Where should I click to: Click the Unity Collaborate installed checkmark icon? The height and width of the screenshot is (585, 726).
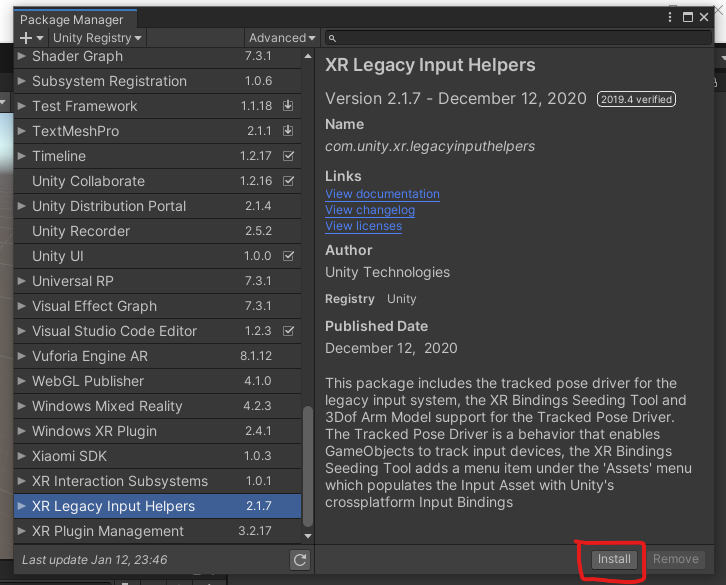288,181
